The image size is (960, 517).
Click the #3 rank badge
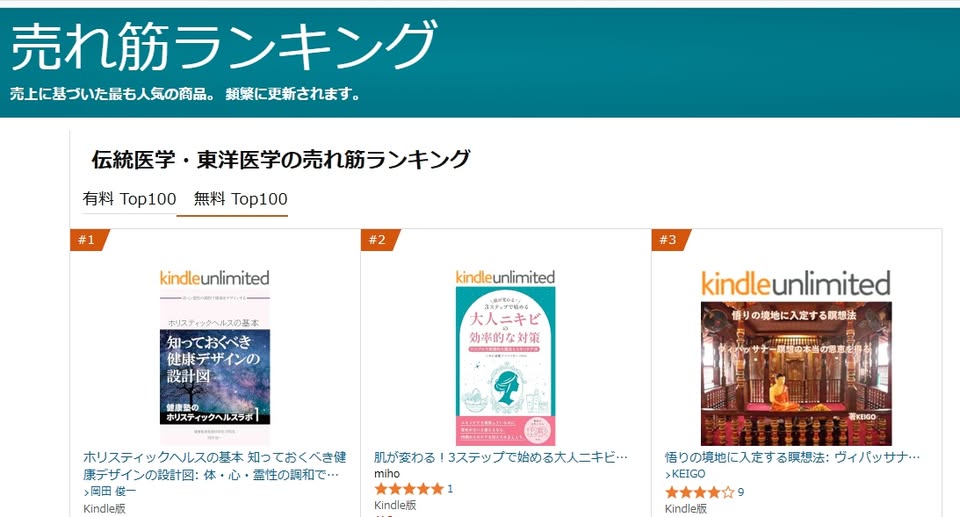click(670, 240)
